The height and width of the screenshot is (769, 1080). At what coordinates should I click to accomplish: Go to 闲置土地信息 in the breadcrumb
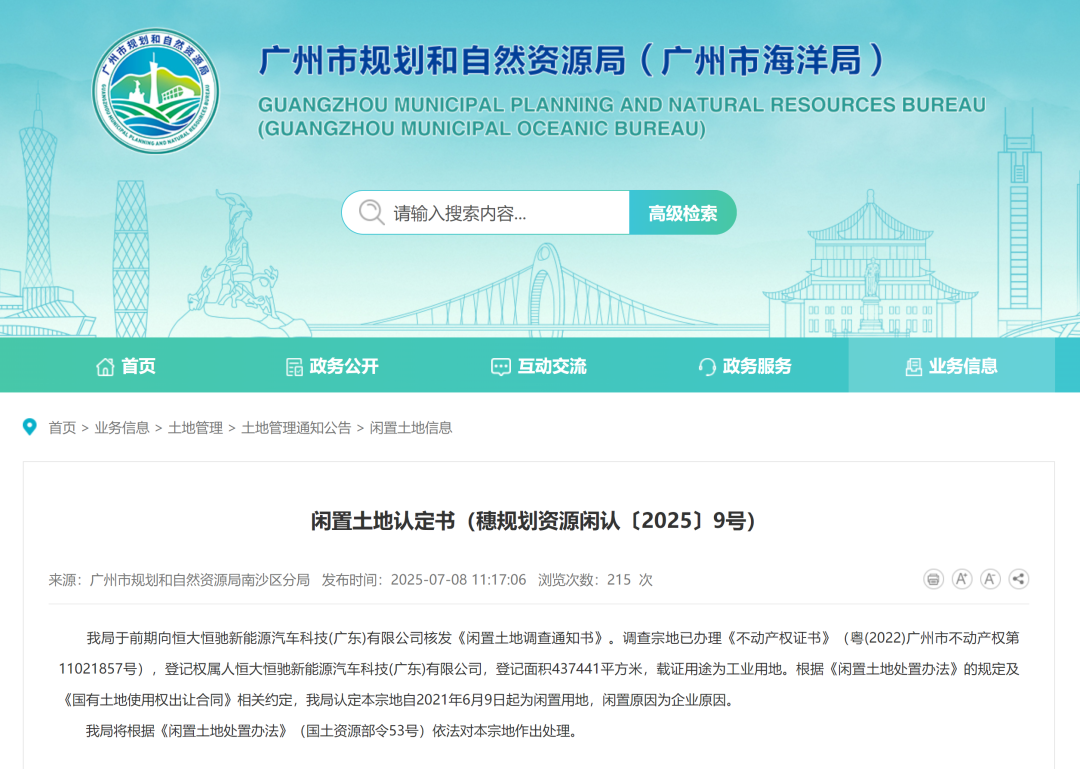pos(411,428)
